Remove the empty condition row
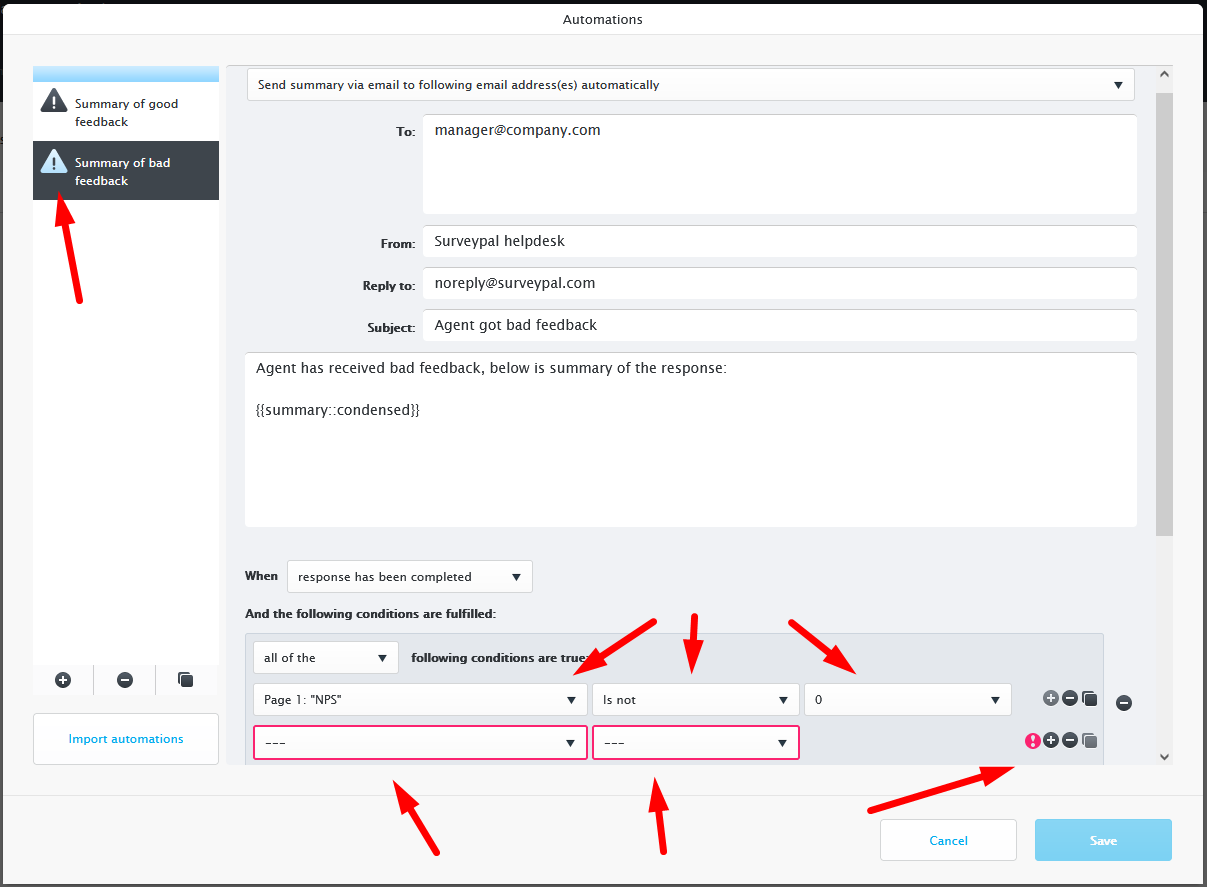The height and width of the screenshot is (887, 1207). 1070,741
